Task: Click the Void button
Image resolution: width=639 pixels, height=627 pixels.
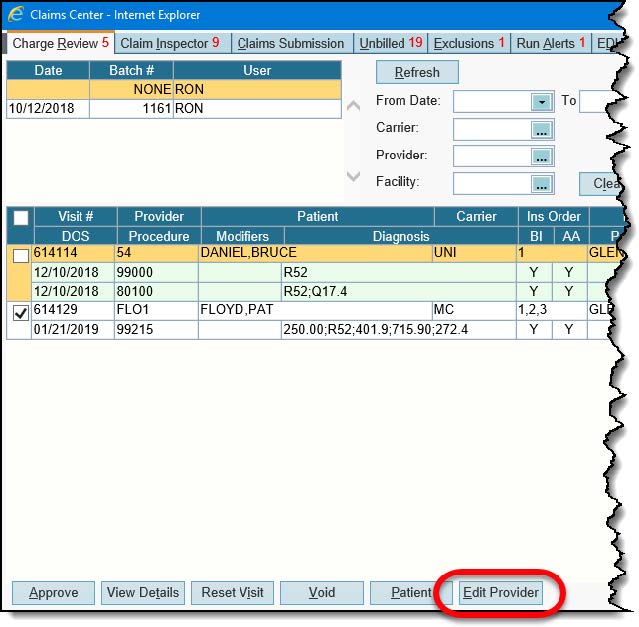Action: [322, 592]
